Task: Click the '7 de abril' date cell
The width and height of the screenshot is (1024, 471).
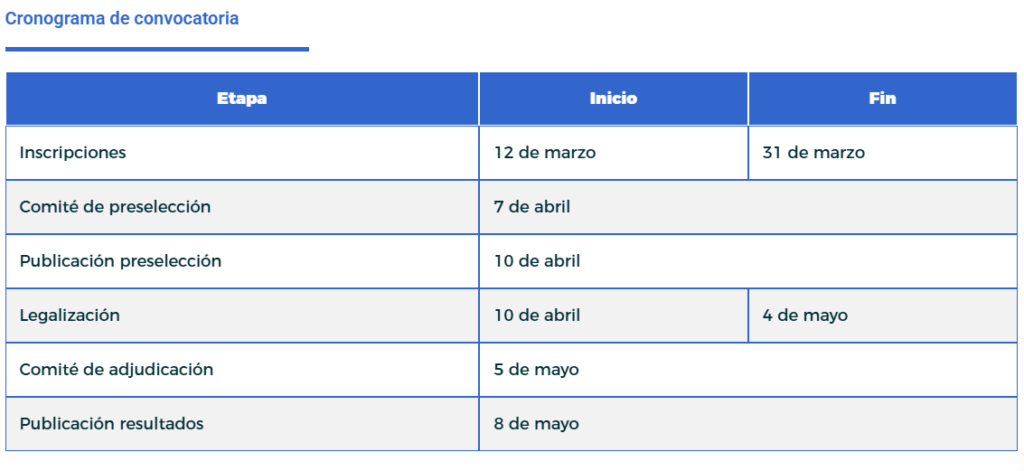Action: click(x=532, y=207)
